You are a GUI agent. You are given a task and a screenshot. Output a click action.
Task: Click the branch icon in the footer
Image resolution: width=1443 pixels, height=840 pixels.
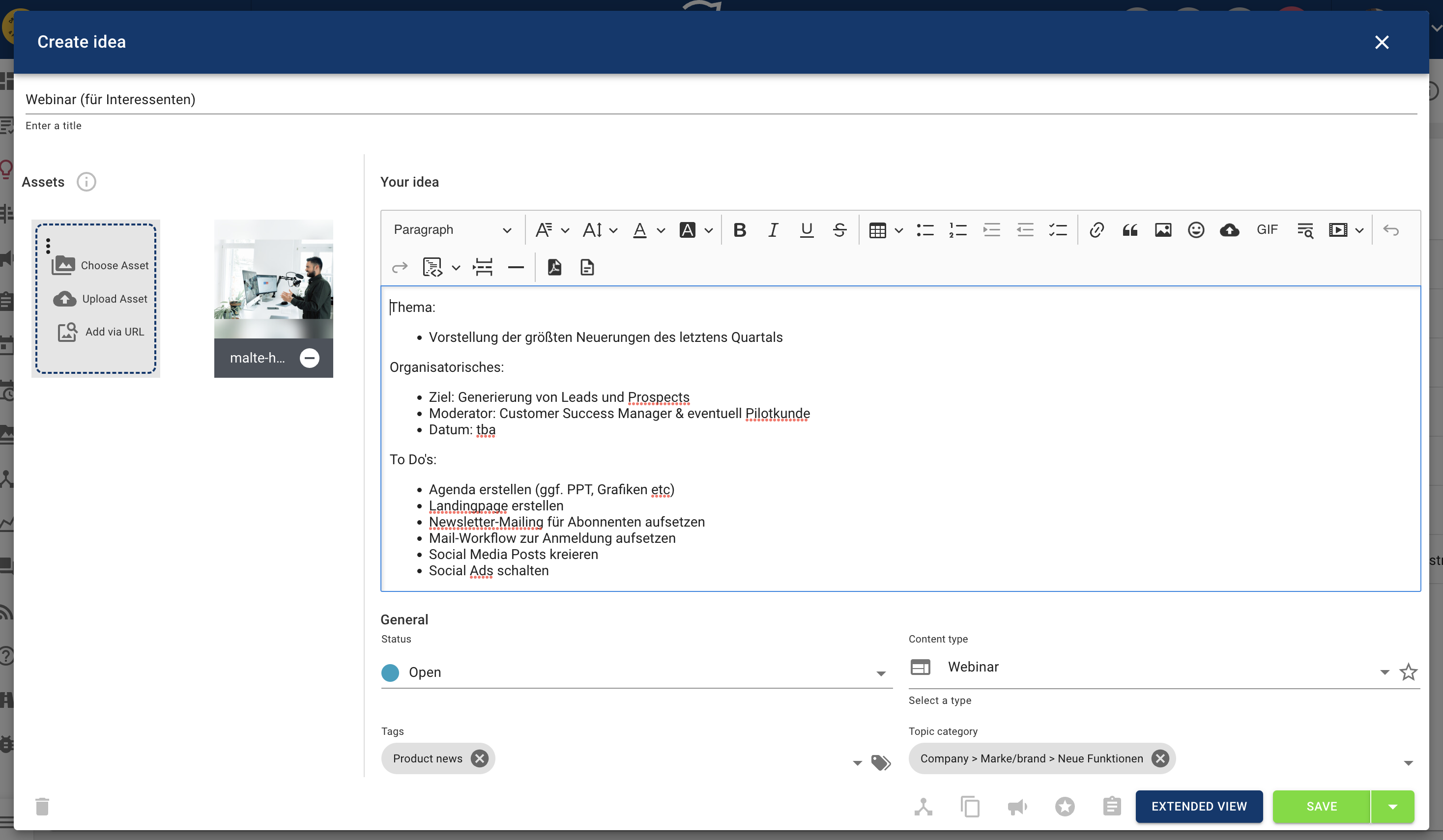pos(923,807)
